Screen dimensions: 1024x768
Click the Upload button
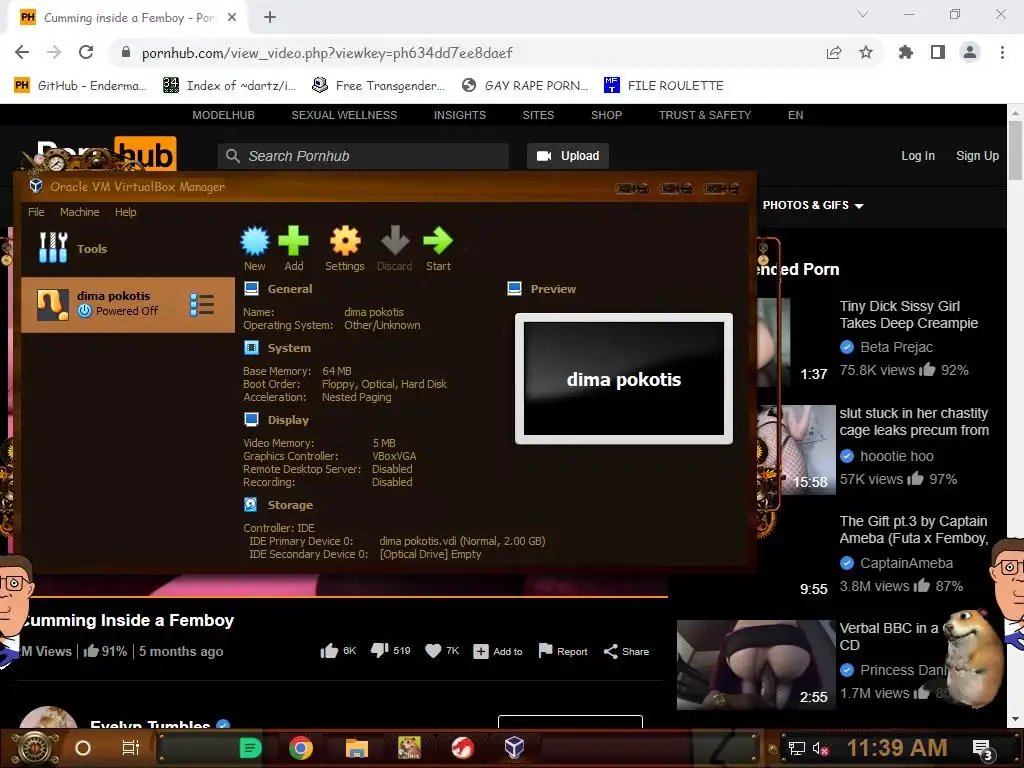[568, 156]
